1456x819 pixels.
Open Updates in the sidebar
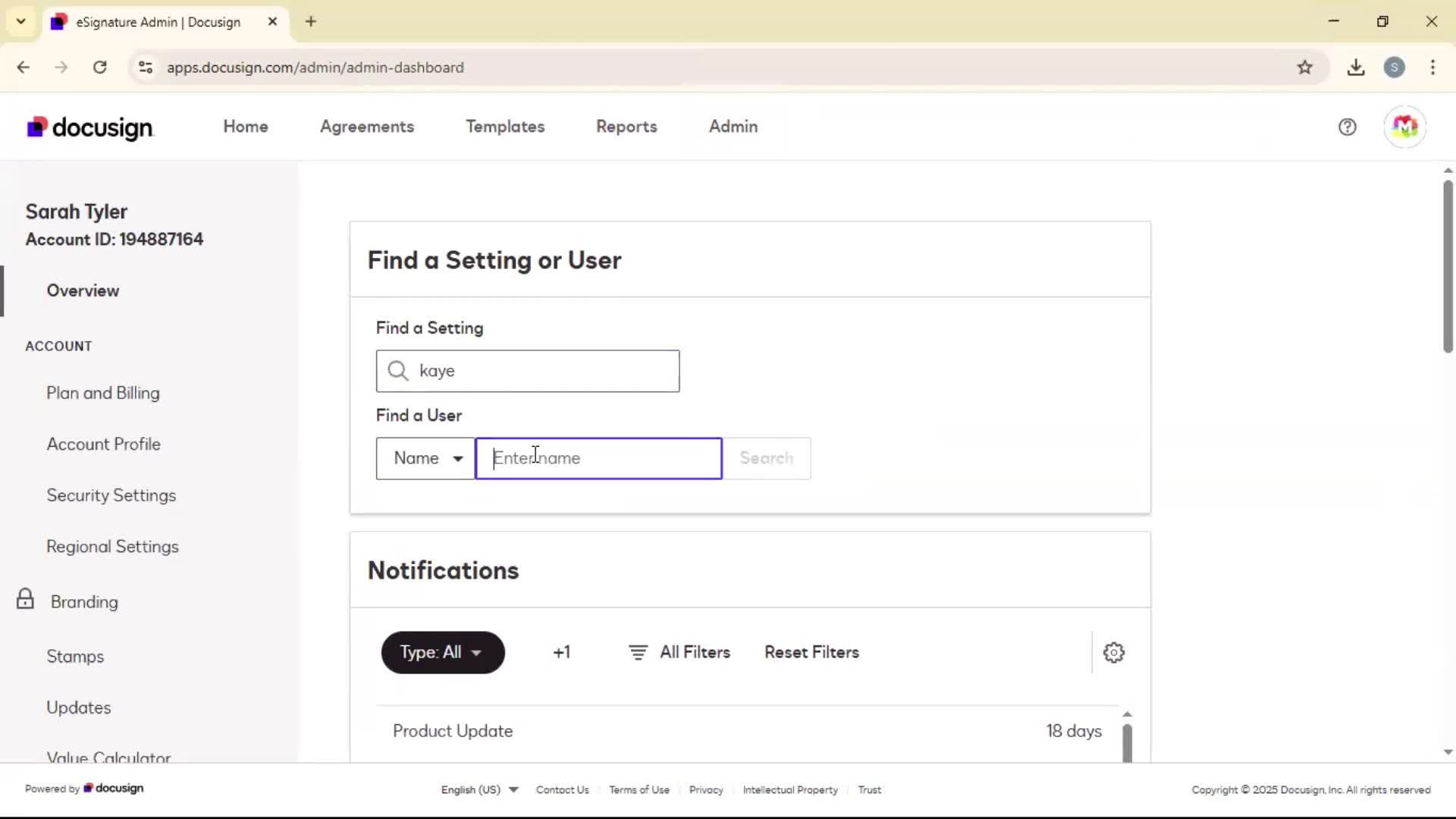[79, 708]
